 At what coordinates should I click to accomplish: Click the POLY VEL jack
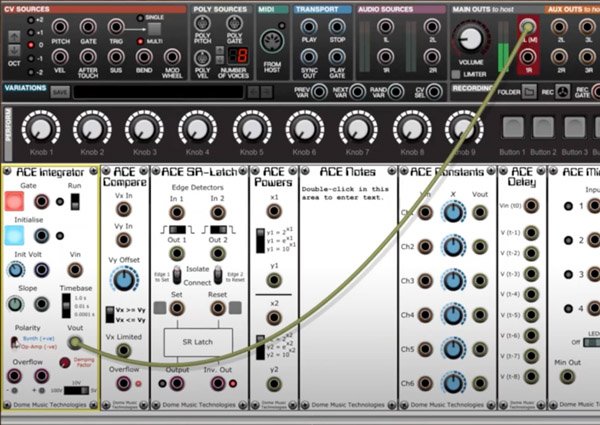(x=202, y=58)
